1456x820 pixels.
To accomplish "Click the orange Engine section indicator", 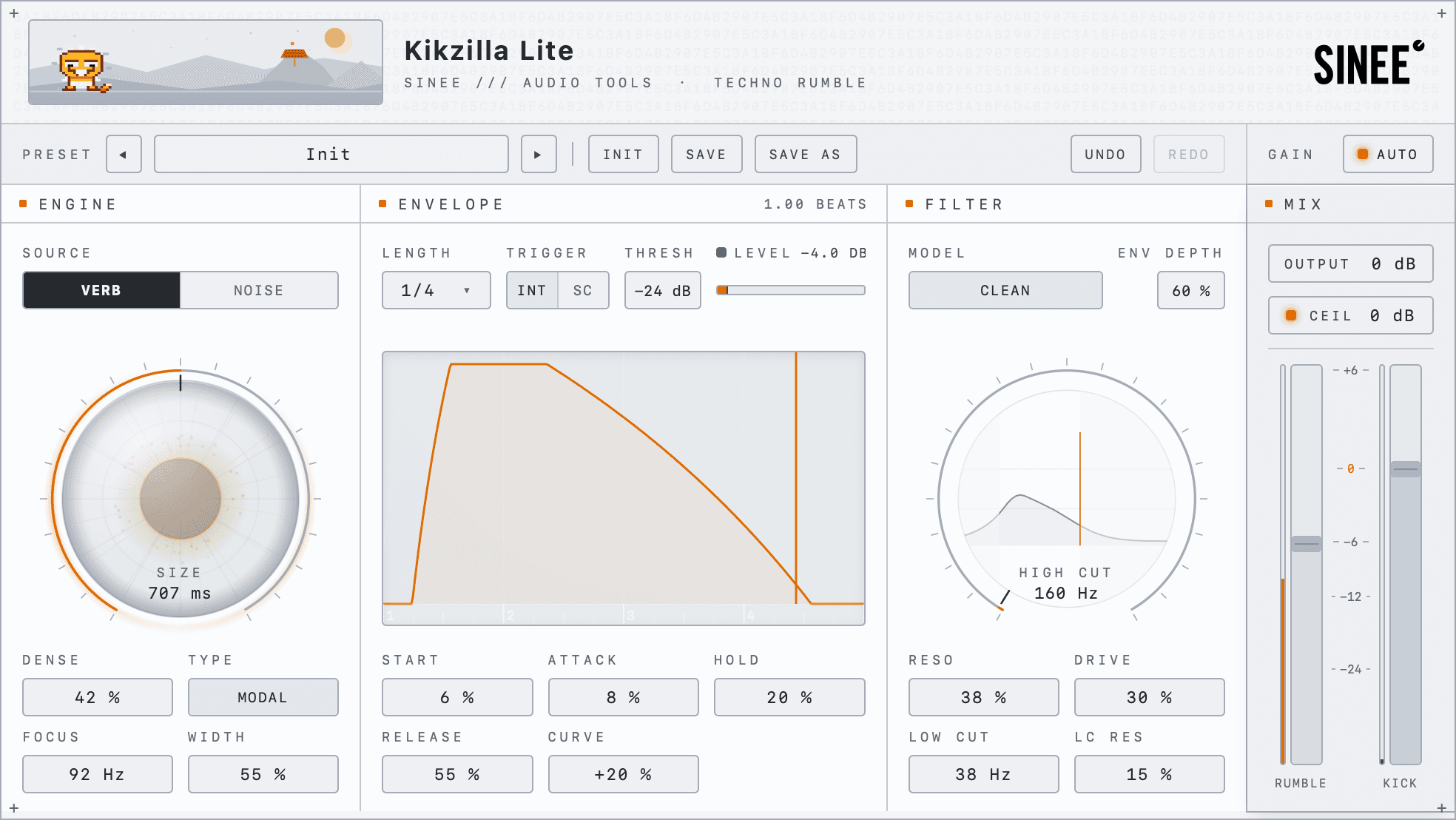I will (x=23, y=204).
